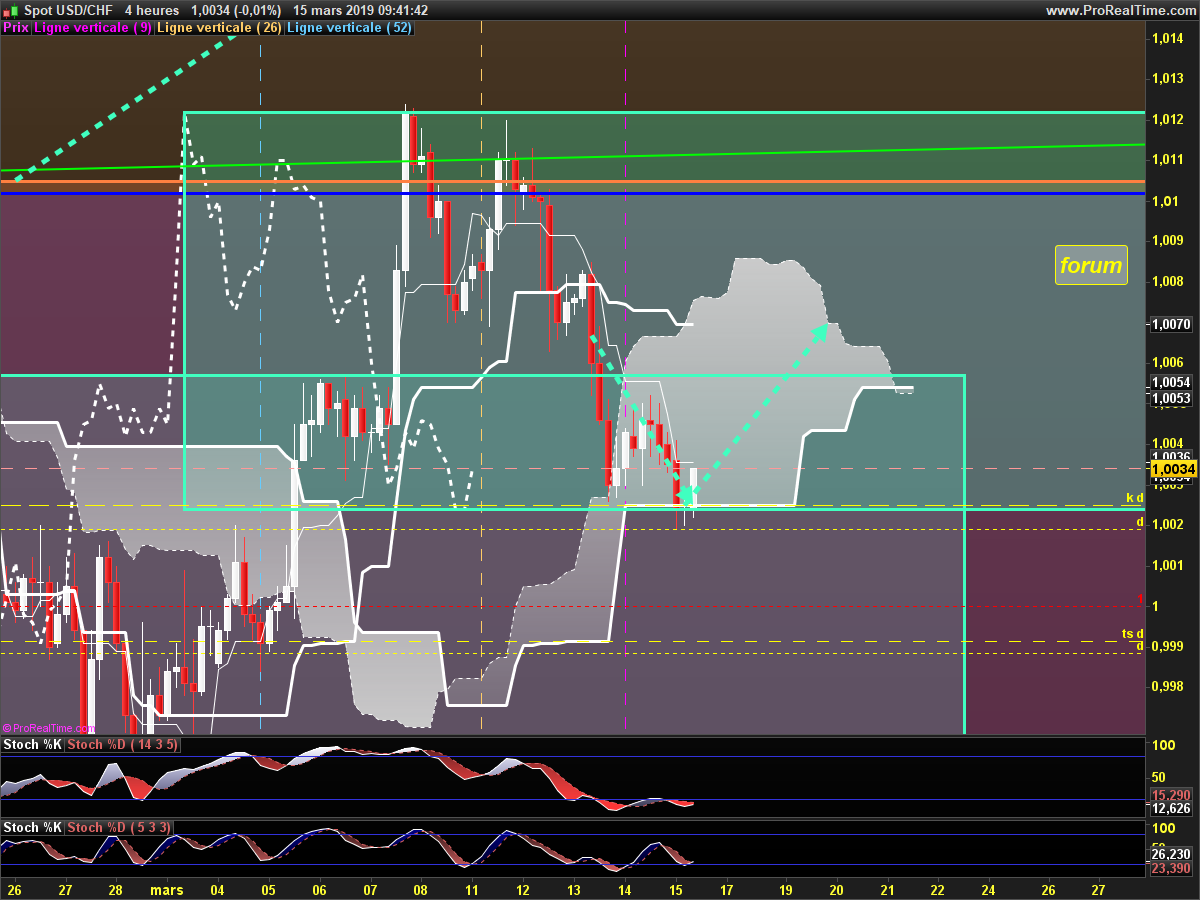
Task: Click the Stoch %K label of the 5 3 3 panel
Action: pos(33,827)
